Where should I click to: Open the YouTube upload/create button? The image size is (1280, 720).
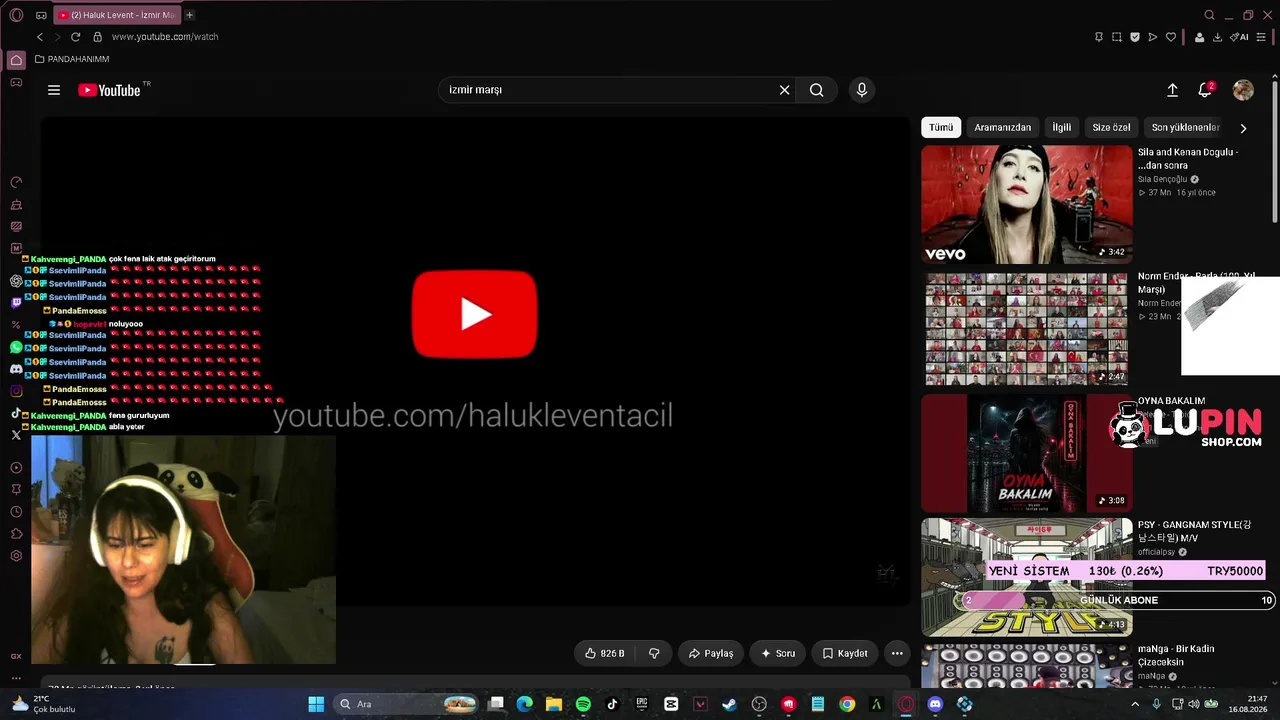click(x=1172, y=90)
